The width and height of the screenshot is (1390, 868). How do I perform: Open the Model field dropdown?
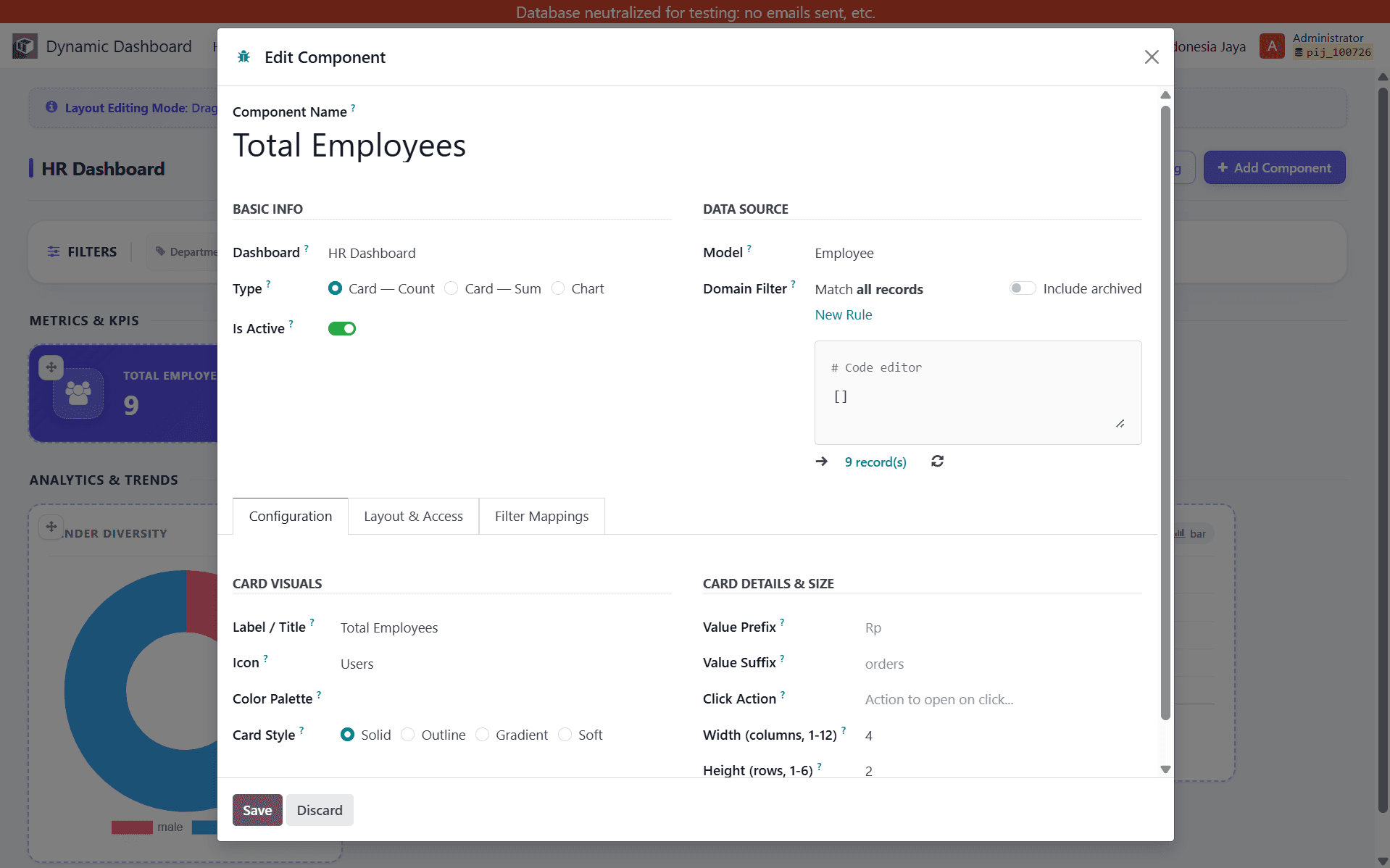click(978, 253)
